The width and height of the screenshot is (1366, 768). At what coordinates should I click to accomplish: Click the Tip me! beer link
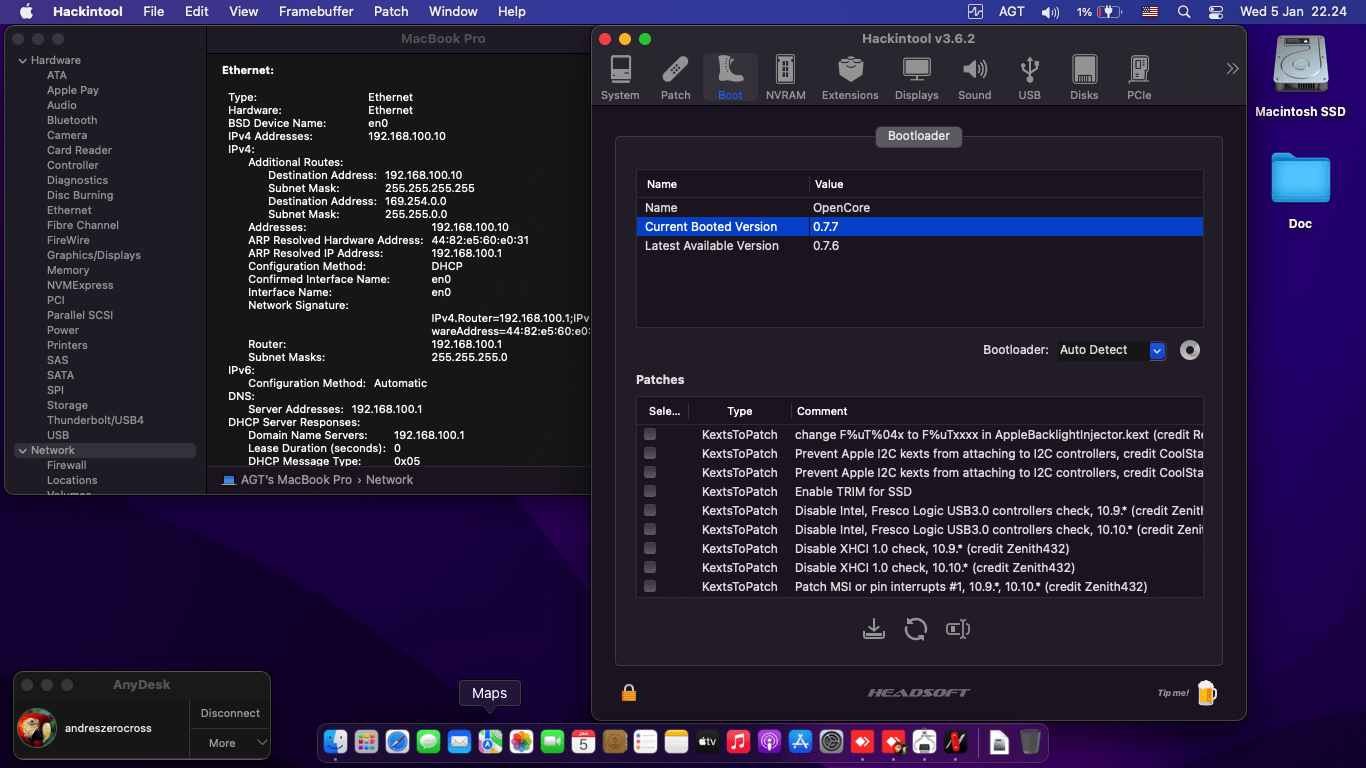click(x=1205, y=693)
